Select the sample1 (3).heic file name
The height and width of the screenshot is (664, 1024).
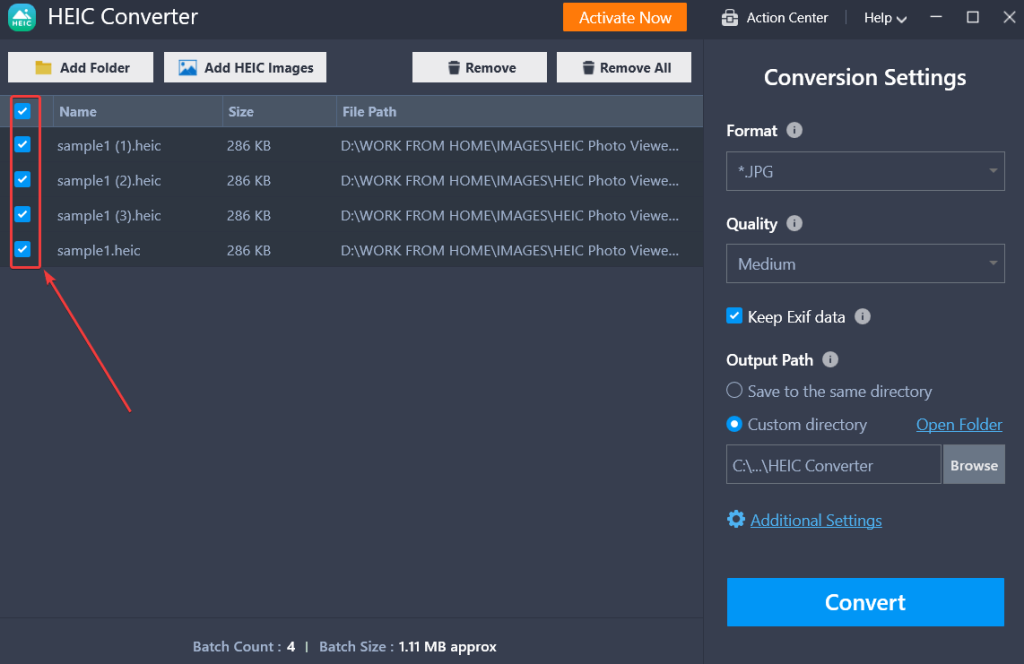pyautogui.click(x=109, y=215)
